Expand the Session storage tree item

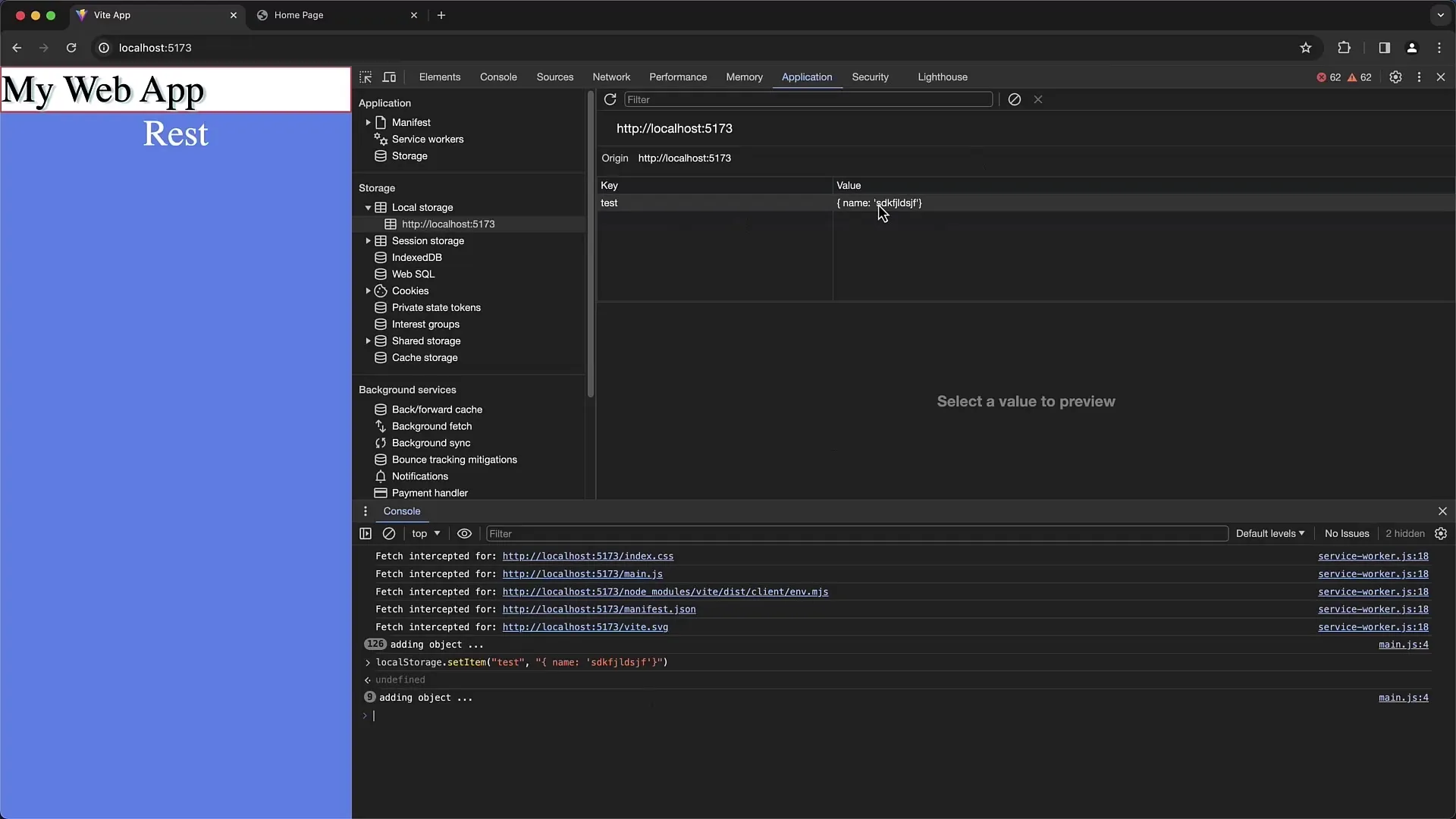coord(368,240)
